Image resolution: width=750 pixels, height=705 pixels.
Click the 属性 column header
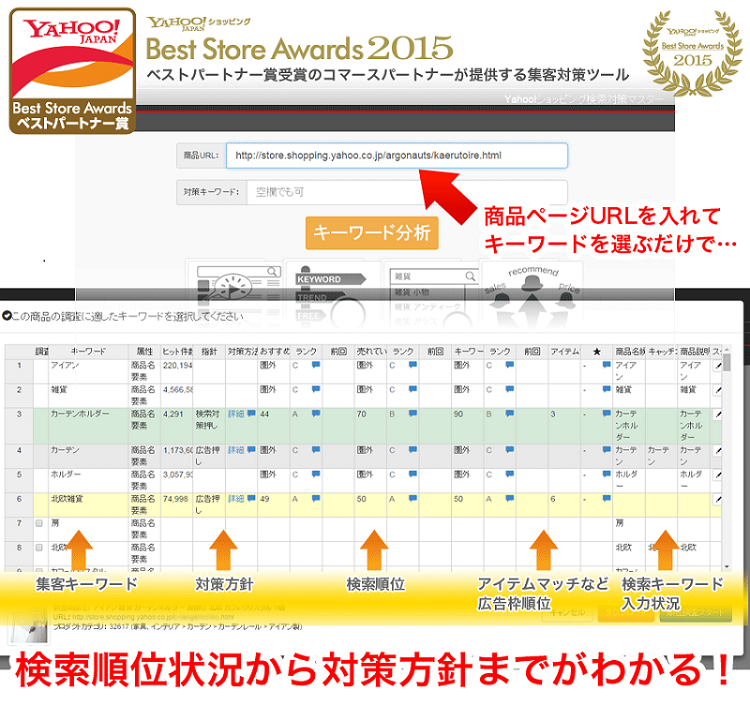pyautogui.click(x=144, y=352)
